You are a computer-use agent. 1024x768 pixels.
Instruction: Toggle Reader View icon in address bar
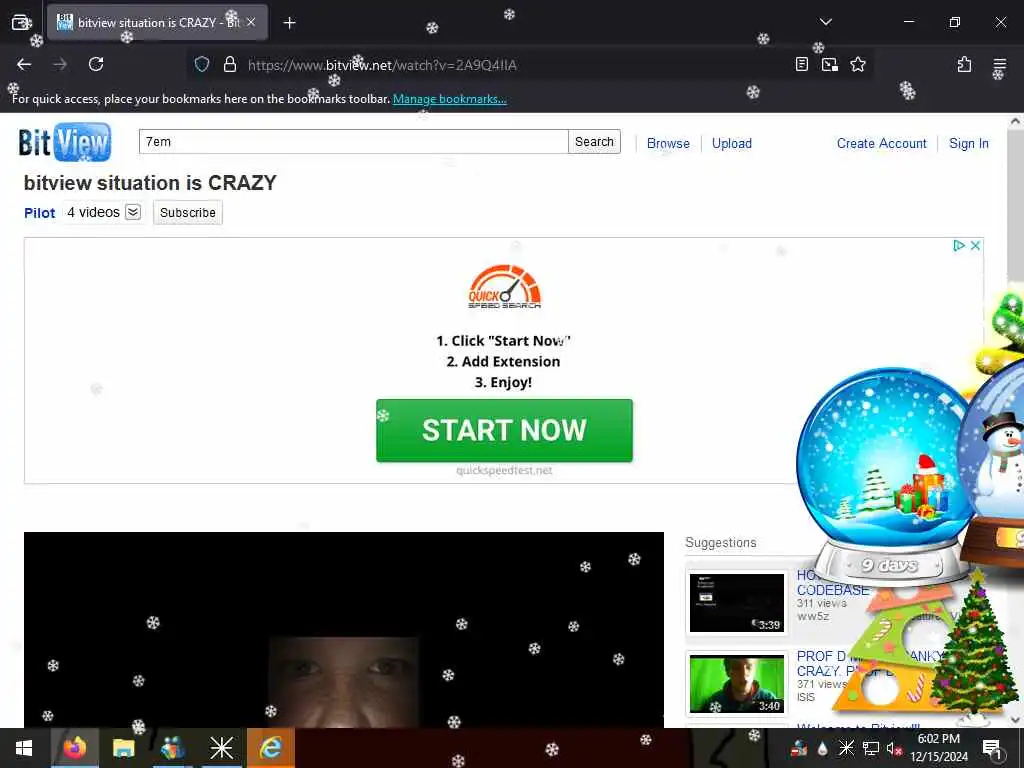click(x=802, y=64)
